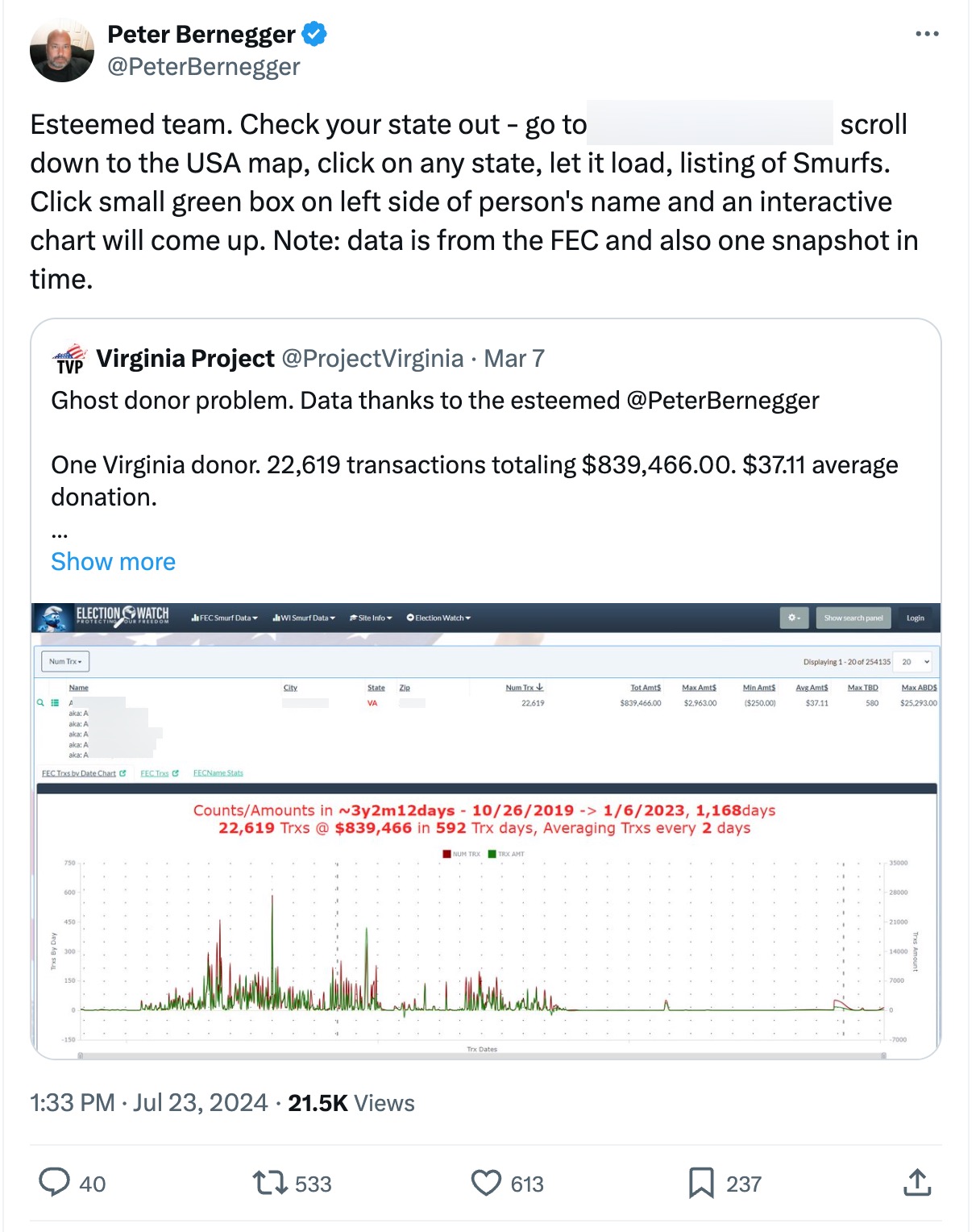Click the Mar 7 quoted post date

514,359
